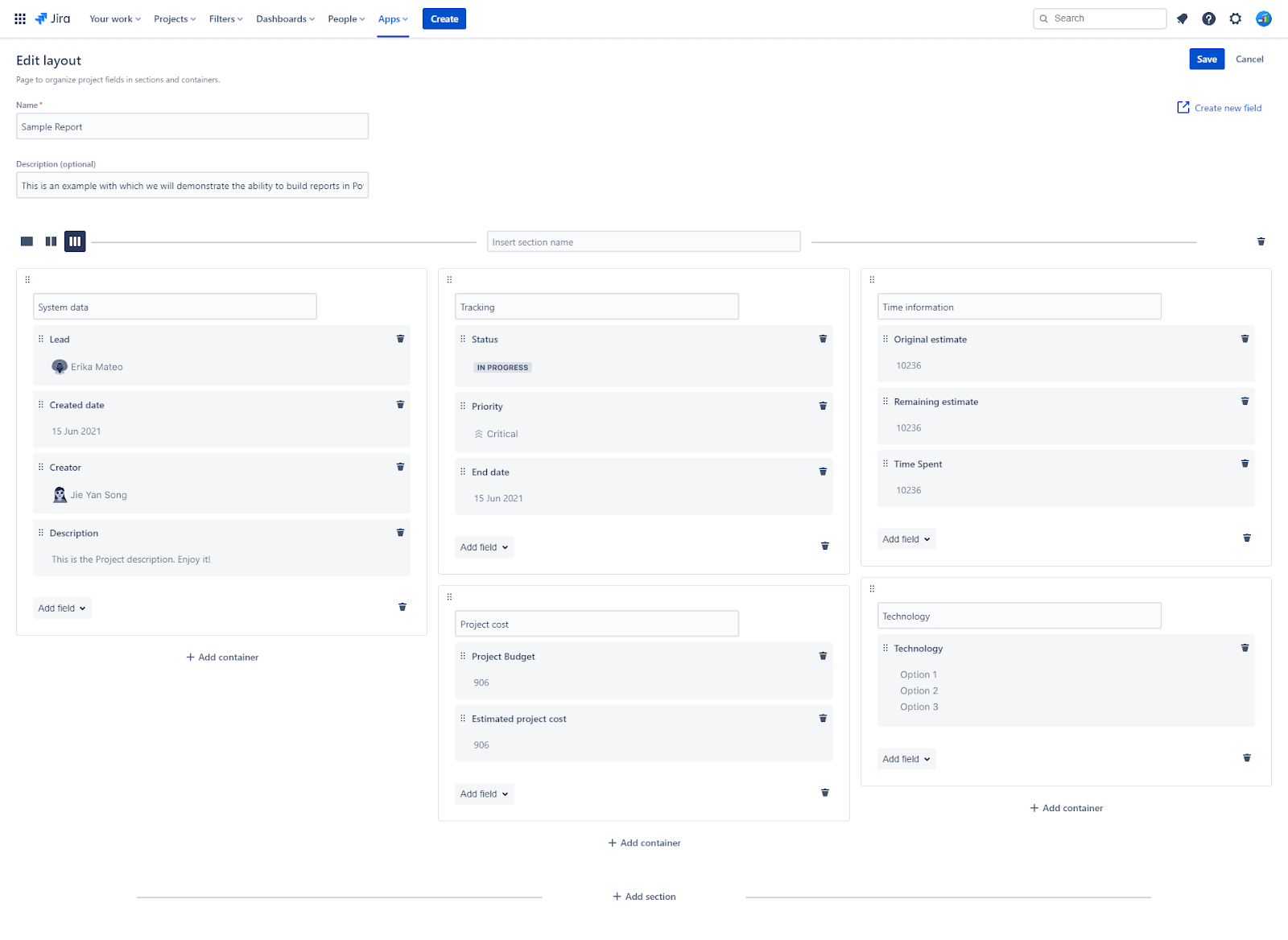Open Add field dropdown in Tracking container
The image size is (1288, 940).
click(483, 546)
